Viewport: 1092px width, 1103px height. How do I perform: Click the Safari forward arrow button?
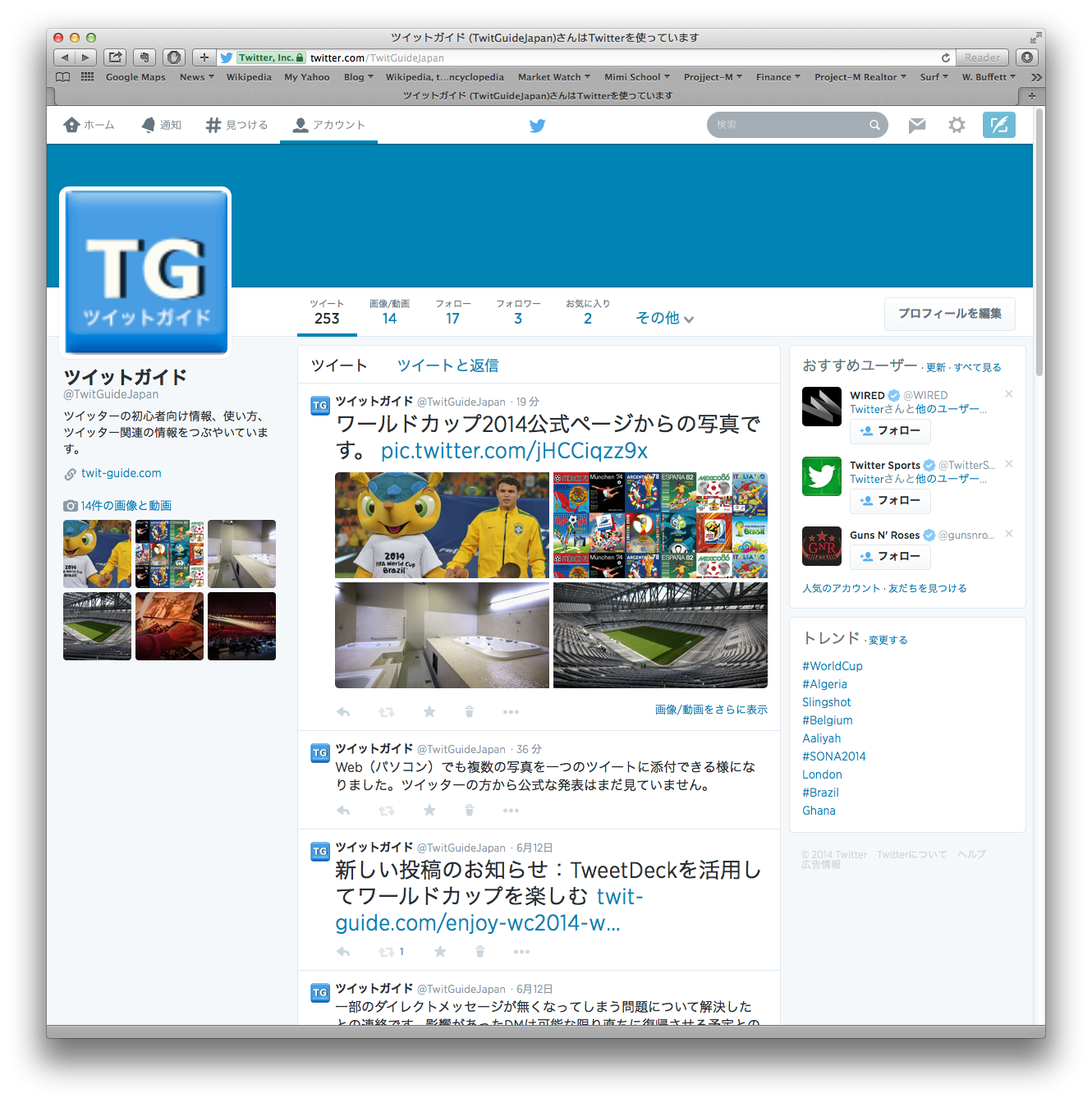coord(85,57)
